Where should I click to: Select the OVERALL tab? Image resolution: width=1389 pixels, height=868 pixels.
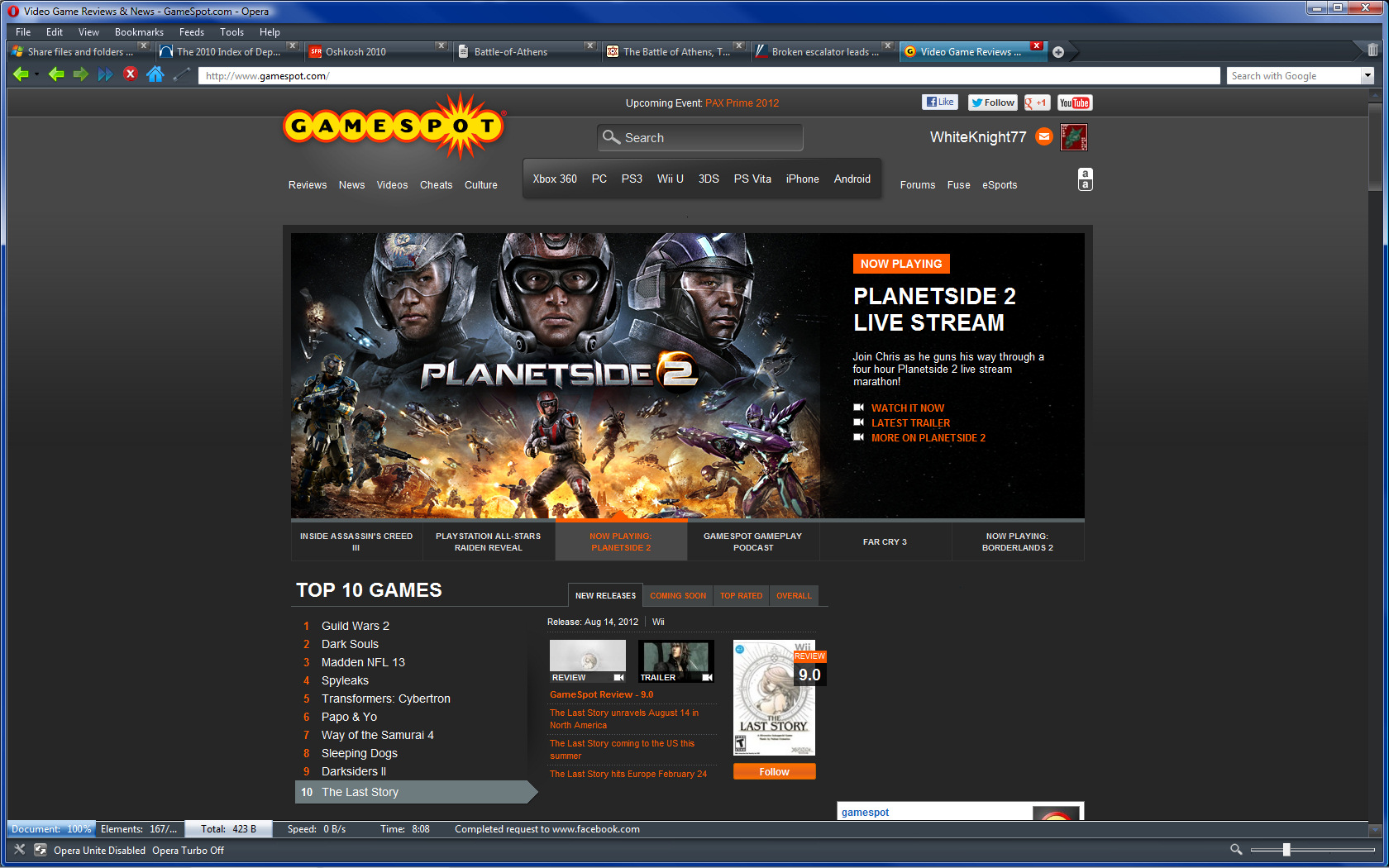pos(794,595)
